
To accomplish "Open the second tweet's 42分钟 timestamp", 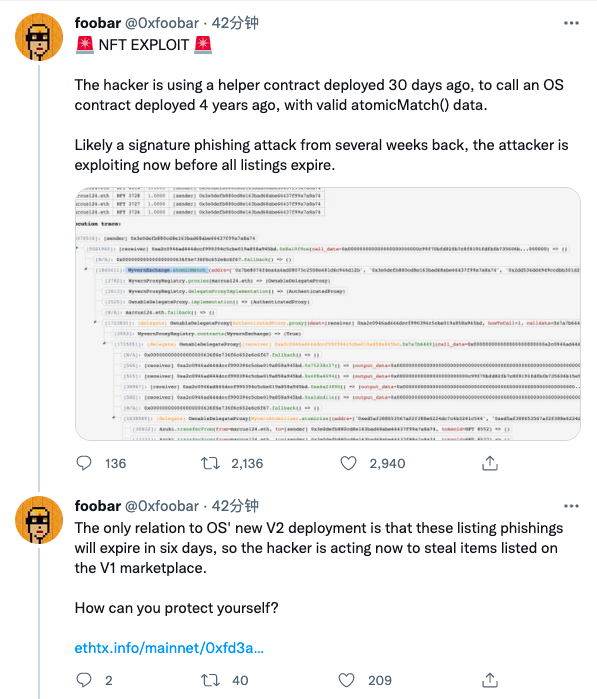I will (235, 506).
